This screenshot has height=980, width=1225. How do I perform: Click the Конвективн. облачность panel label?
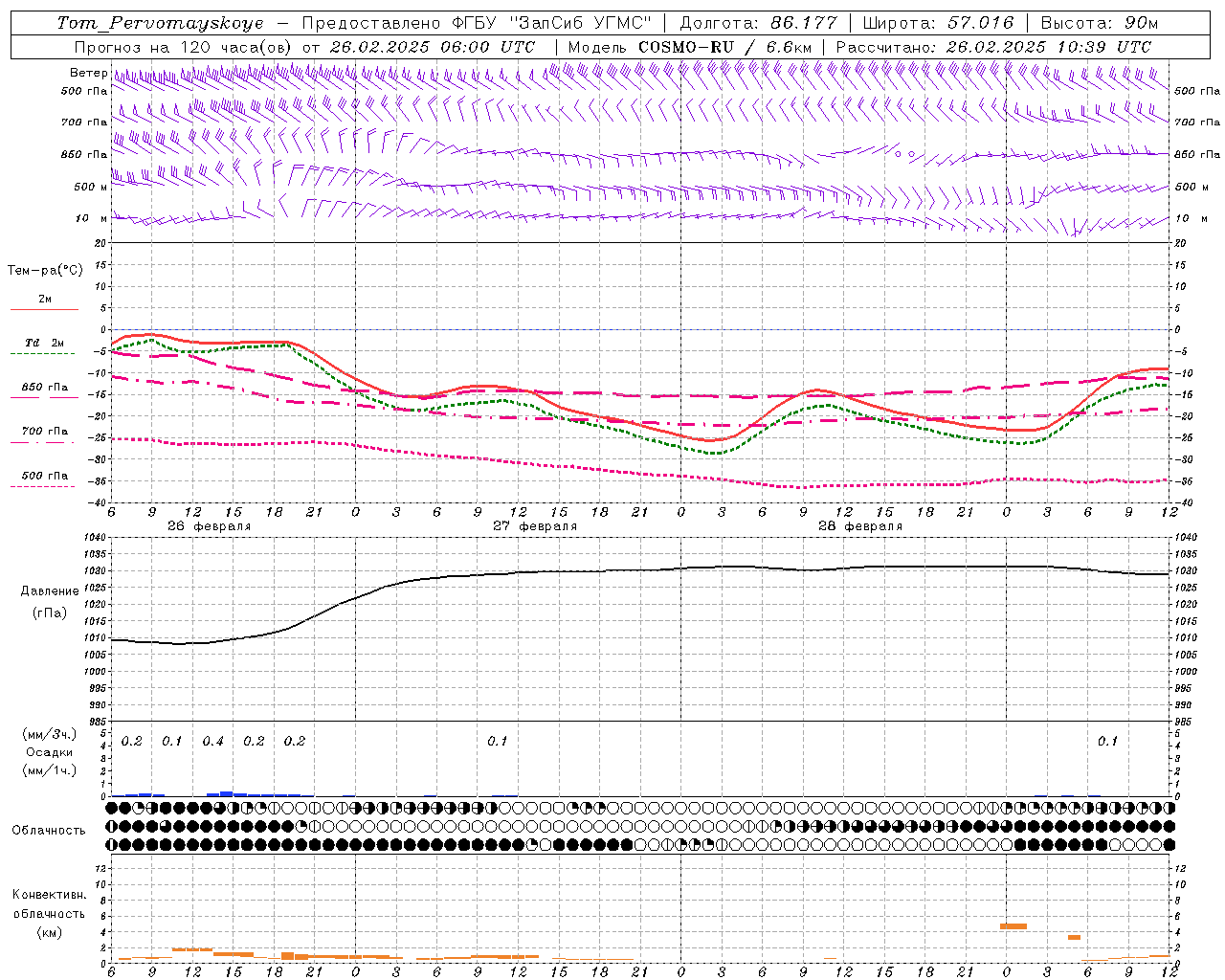coord(50,904)
